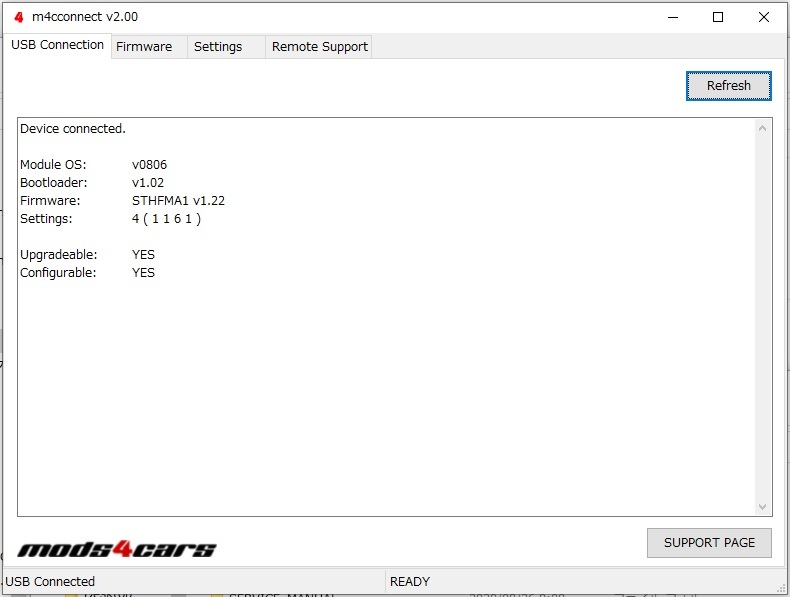
Task: Click the 'Bootloader:' label
Action: [54, 183]
